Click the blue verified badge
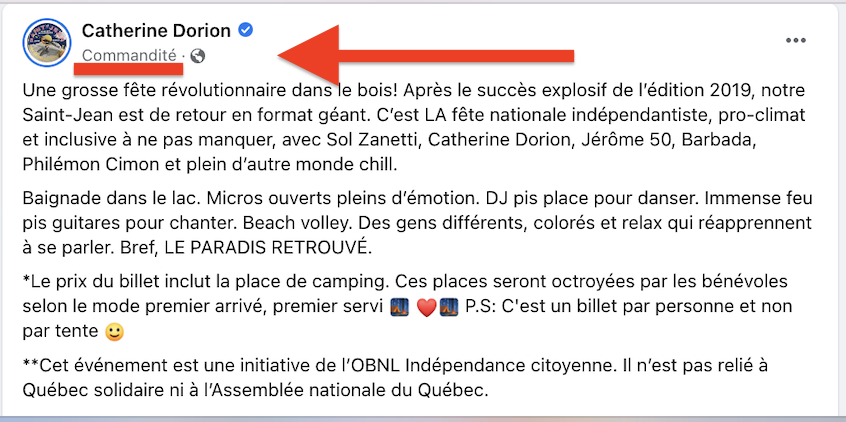The height and width of the screenshot is (422, 846). point(246,30)
